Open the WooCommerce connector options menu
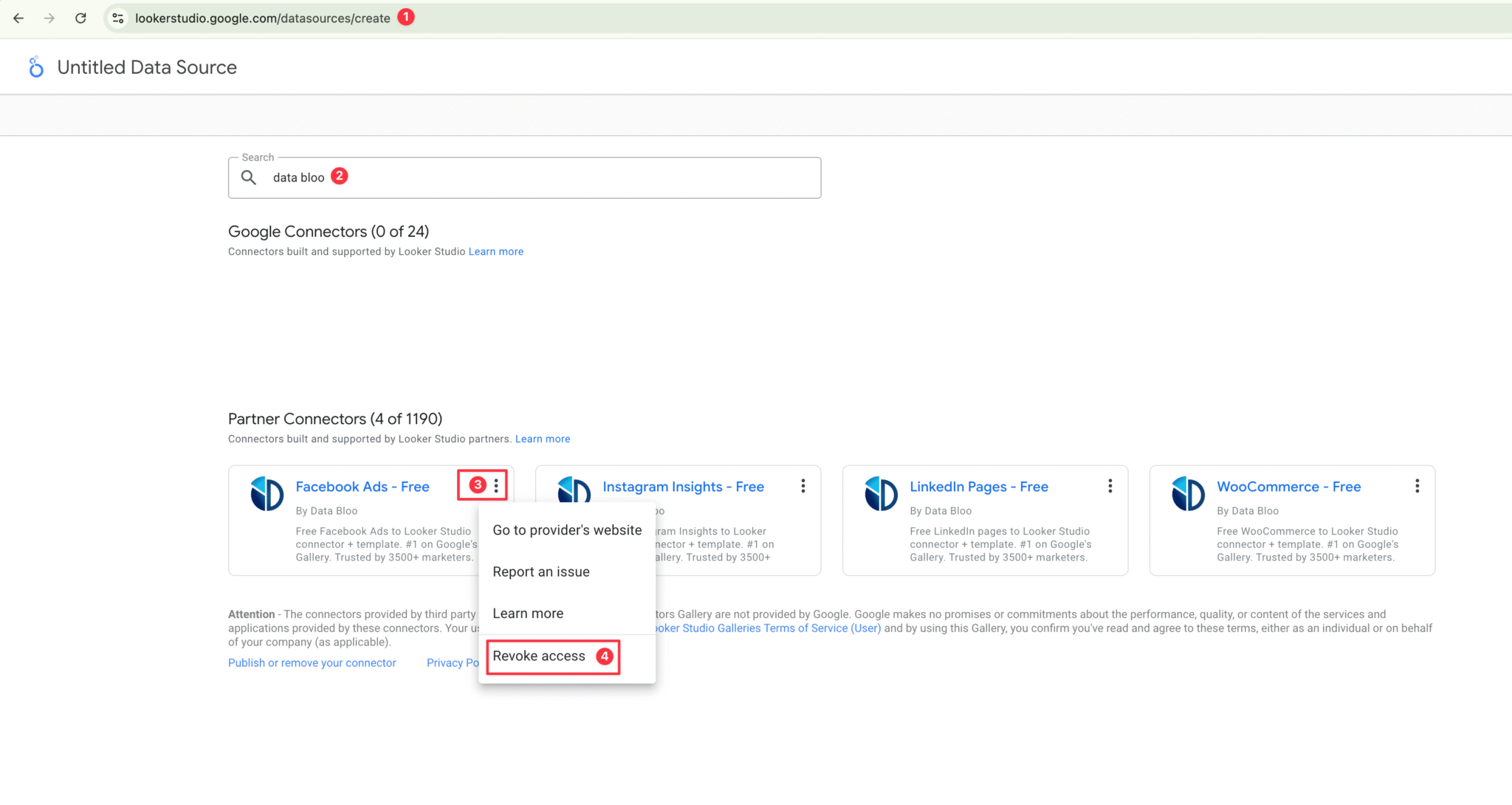Screen dimensions: 1512x805 [x=1417, y=486]
